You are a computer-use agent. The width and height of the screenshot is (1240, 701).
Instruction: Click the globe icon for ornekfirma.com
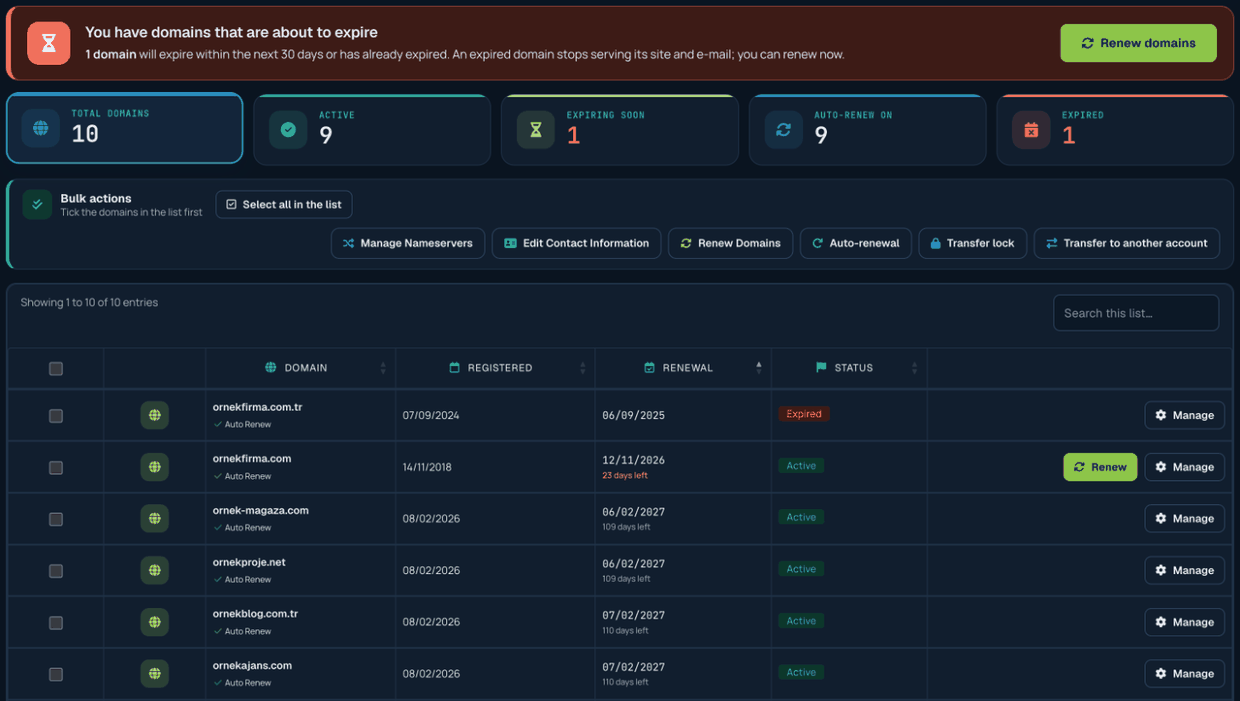tap(155, 467)
